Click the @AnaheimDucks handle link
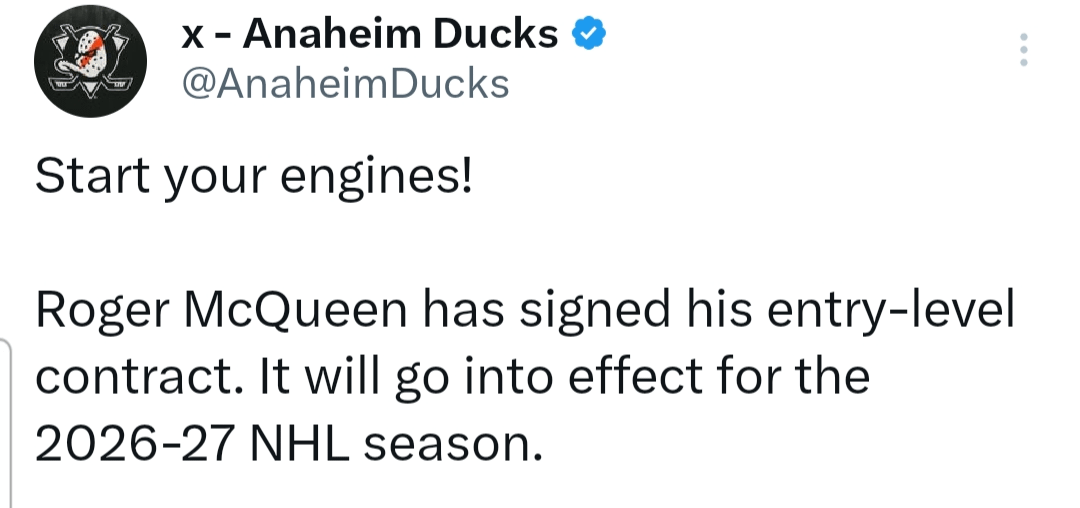 pos(344,84)
